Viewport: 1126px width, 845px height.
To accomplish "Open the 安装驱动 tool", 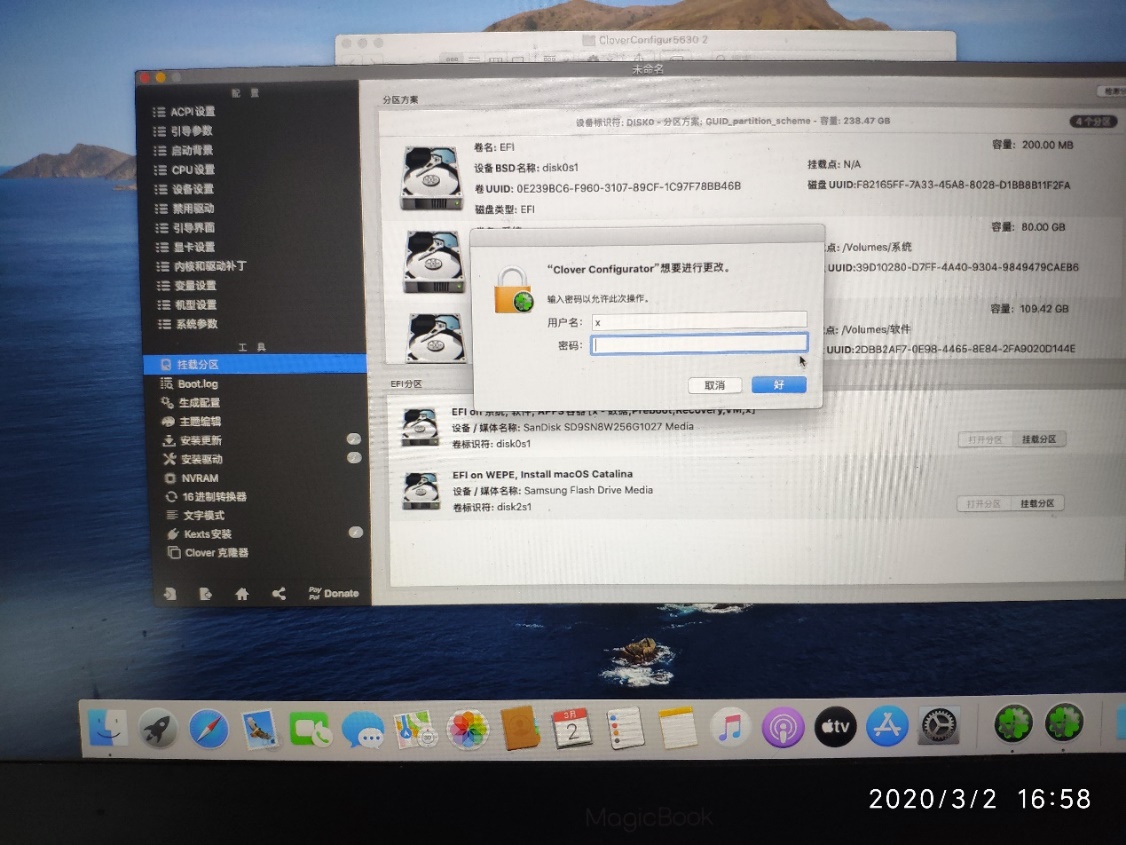I will click(x=192, y=459).
